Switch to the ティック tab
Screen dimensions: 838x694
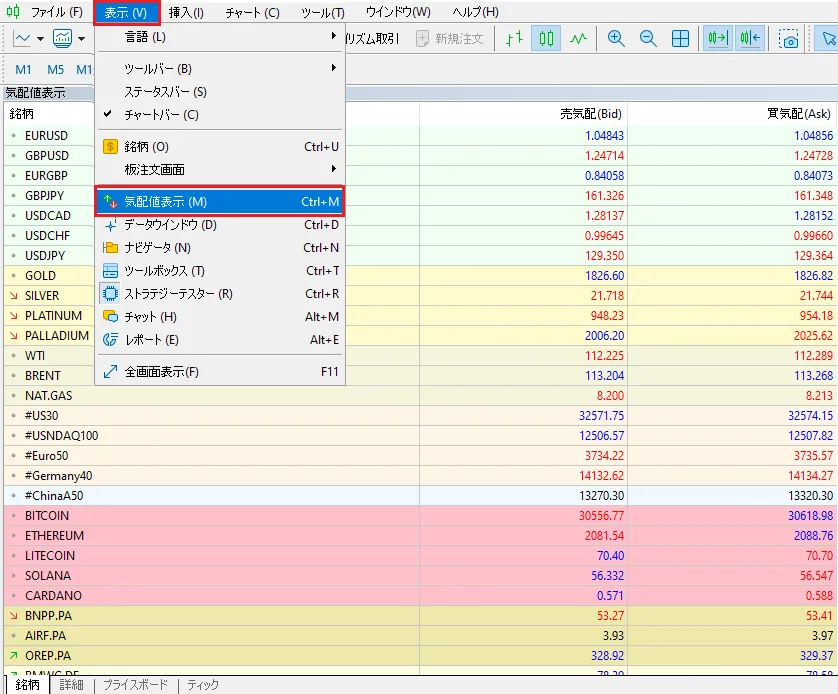pyautogui.click(x=203, y=685)
